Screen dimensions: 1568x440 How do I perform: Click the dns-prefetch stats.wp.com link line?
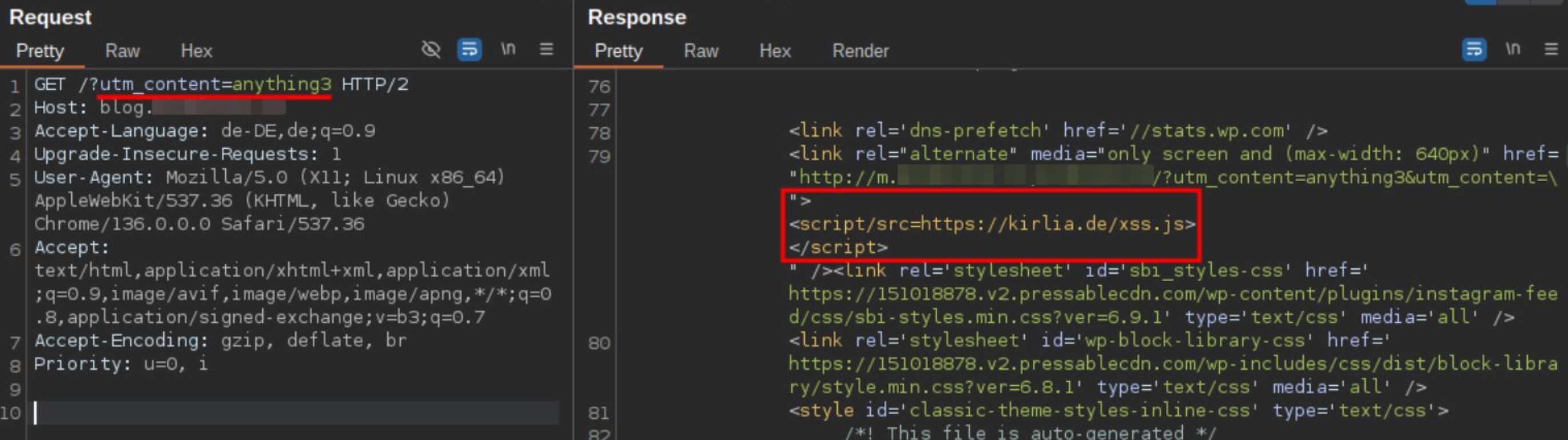(1058, 131)
